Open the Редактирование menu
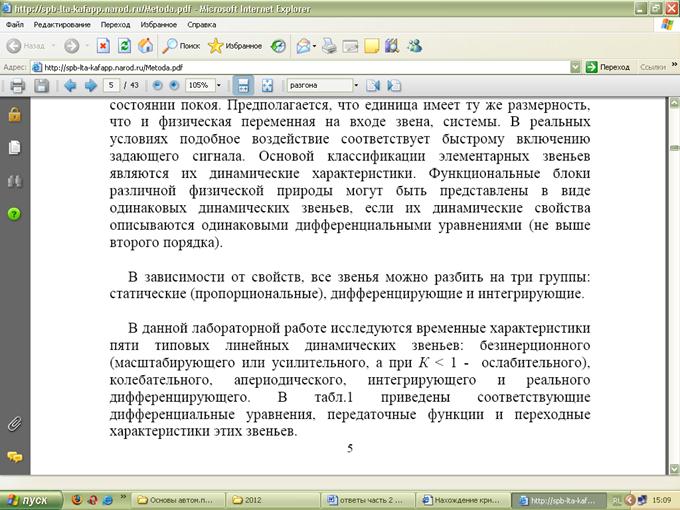 [62, 25]
